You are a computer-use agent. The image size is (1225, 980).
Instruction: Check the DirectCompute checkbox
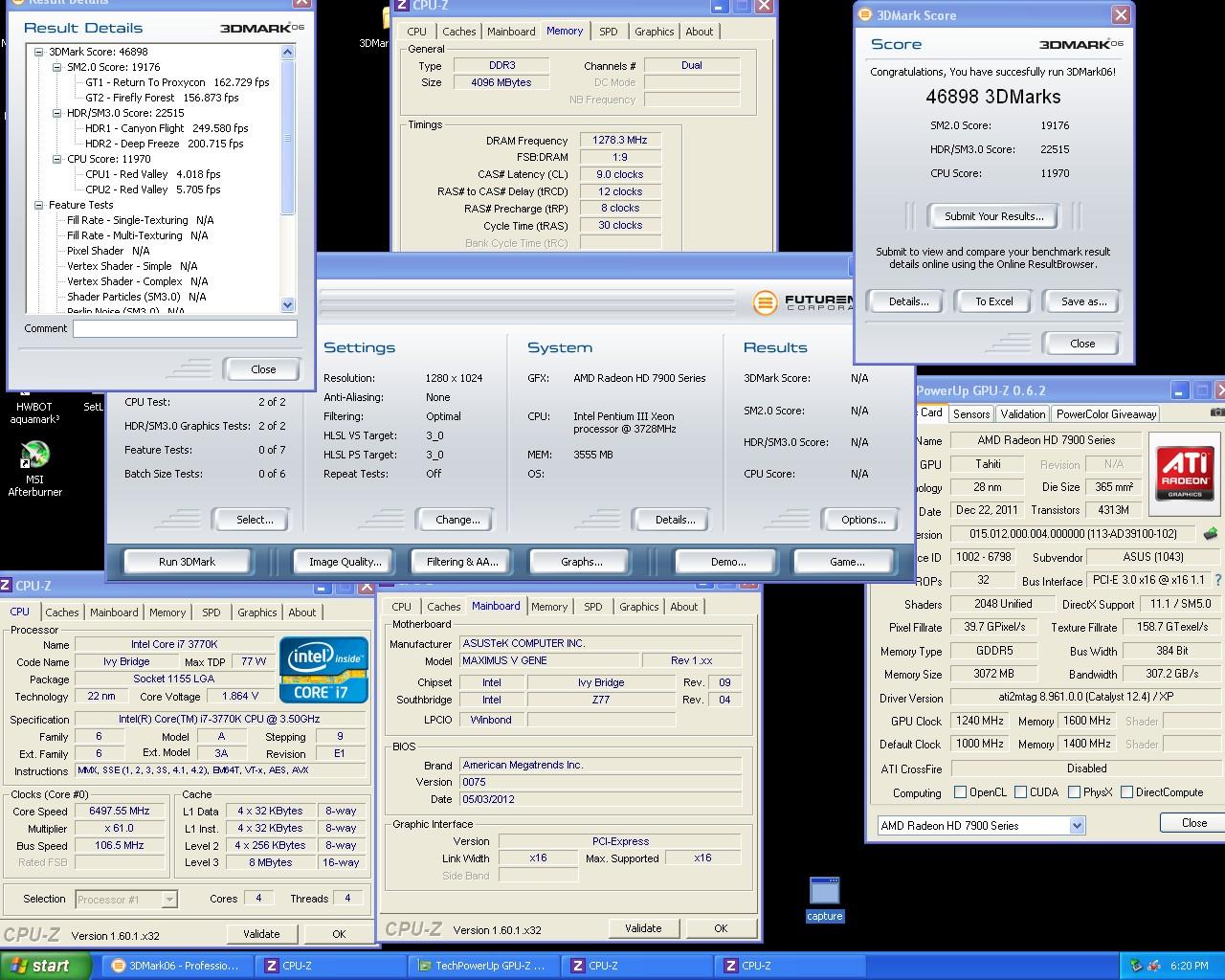coord(1126,792)
